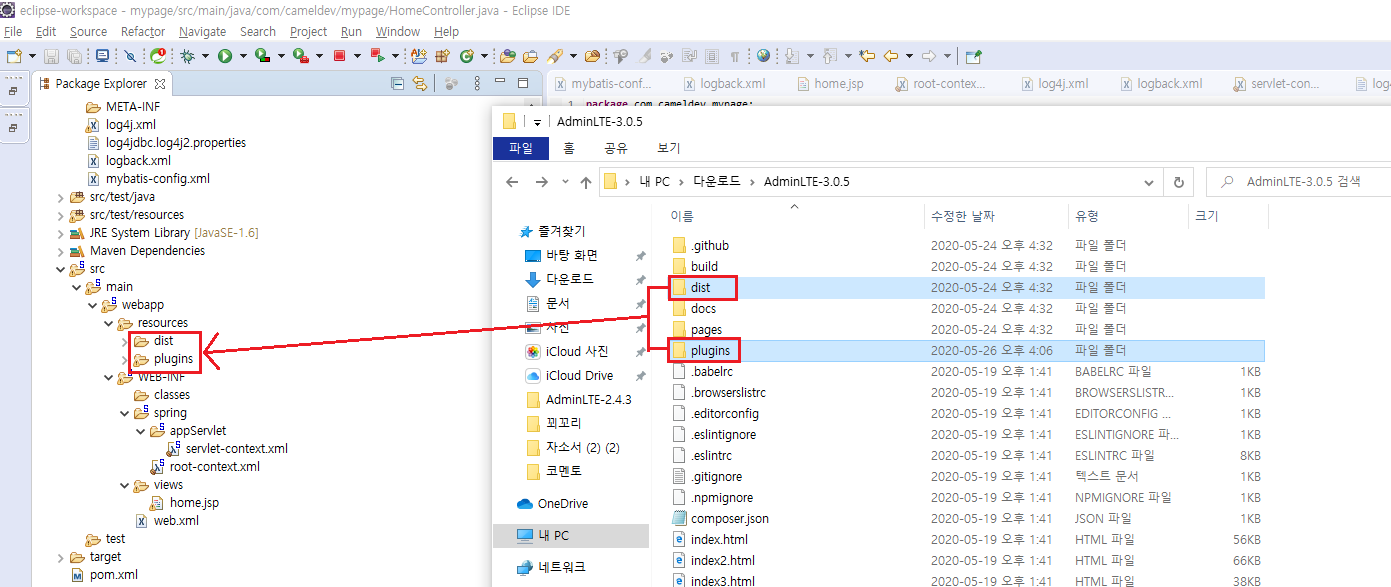Click the Coverage run icon
This screenshot has width=1391, height=587.
pyautogui.click(x=262, y=56)
